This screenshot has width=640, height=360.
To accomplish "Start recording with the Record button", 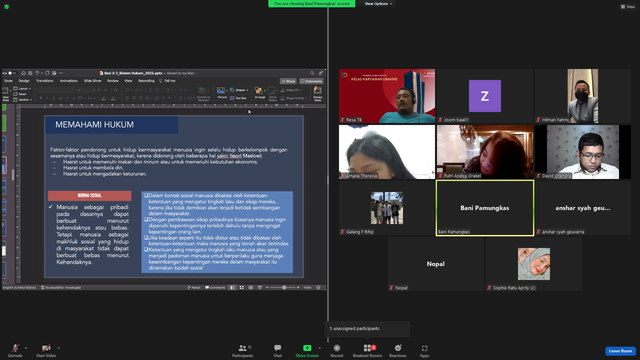I will click(337, 350).
